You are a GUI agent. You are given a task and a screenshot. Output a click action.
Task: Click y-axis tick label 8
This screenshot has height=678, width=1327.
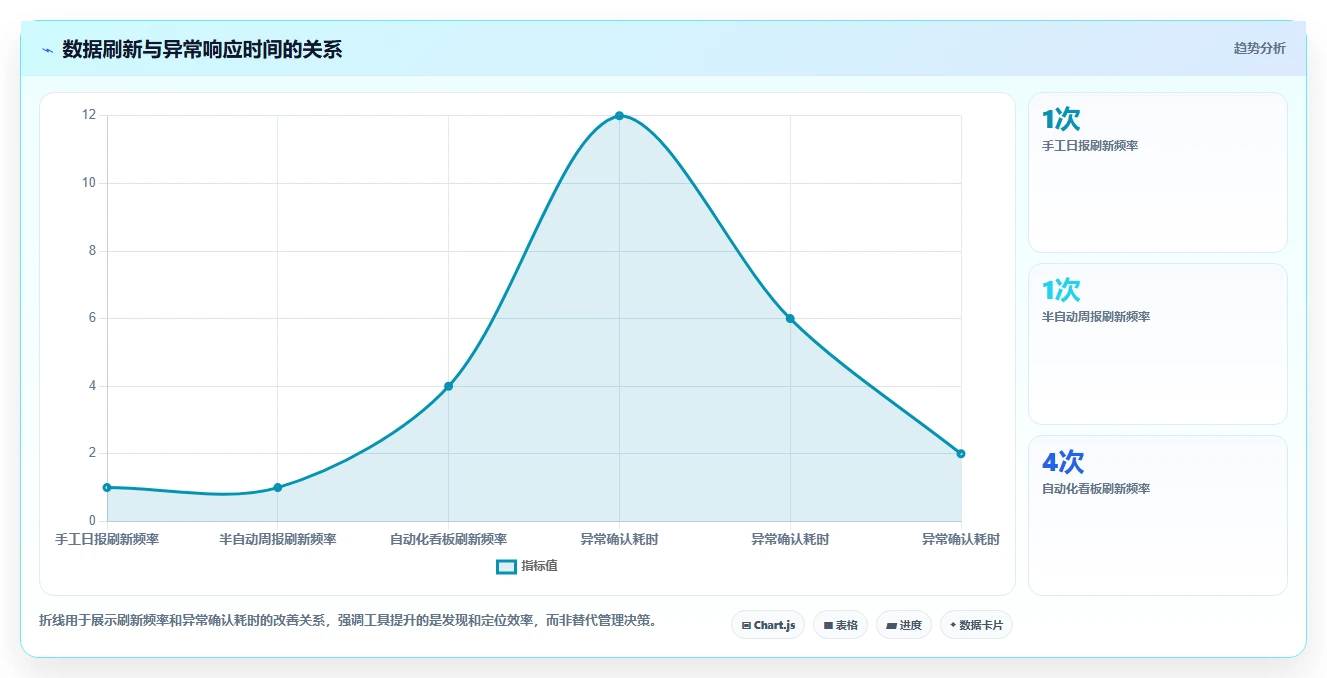pos(92,251)
